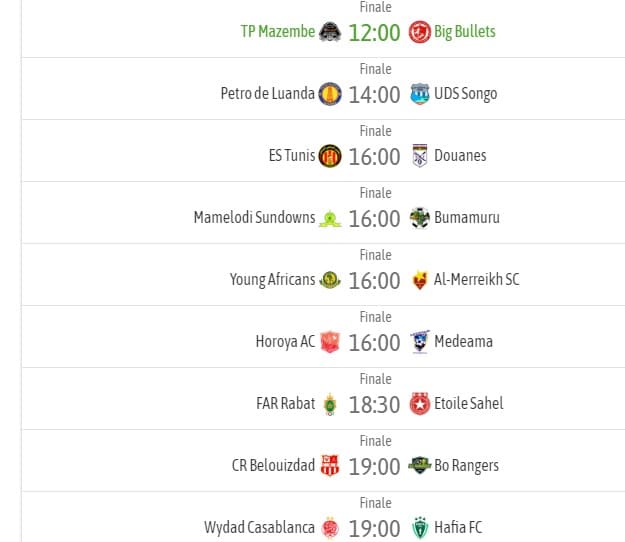Open the Bo Rangers team link
The height and width of the screenshot is (542, 625).
(466, 465)
